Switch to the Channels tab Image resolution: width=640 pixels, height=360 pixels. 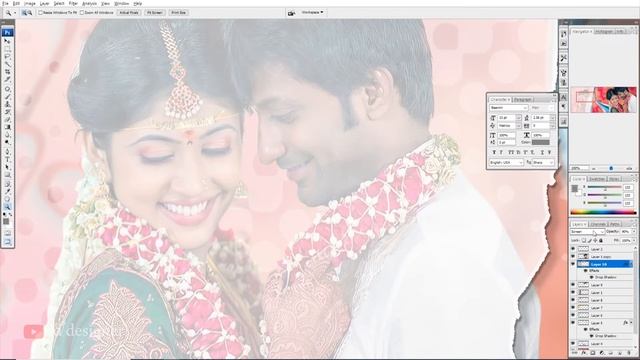coord(598,224)
